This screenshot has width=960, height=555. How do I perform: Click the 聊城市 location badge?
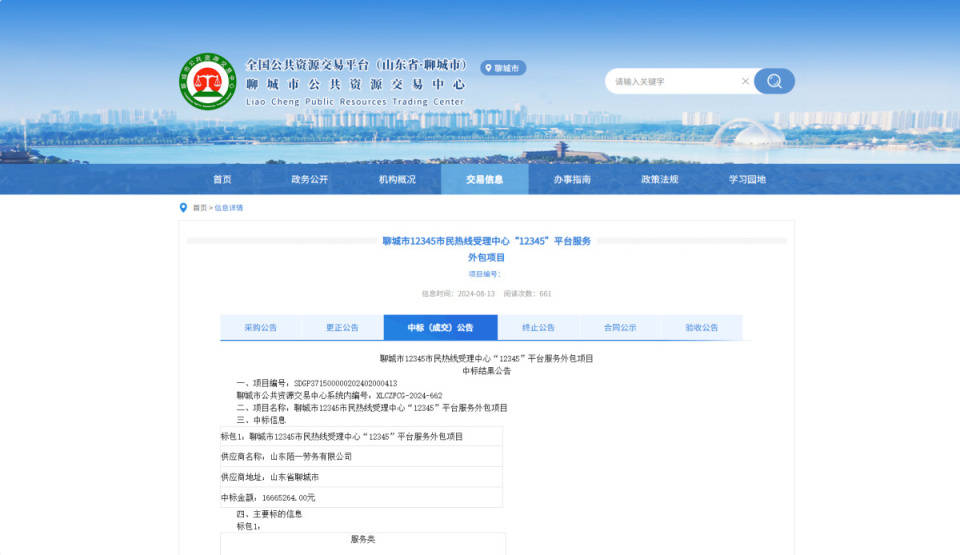point(503,68)
